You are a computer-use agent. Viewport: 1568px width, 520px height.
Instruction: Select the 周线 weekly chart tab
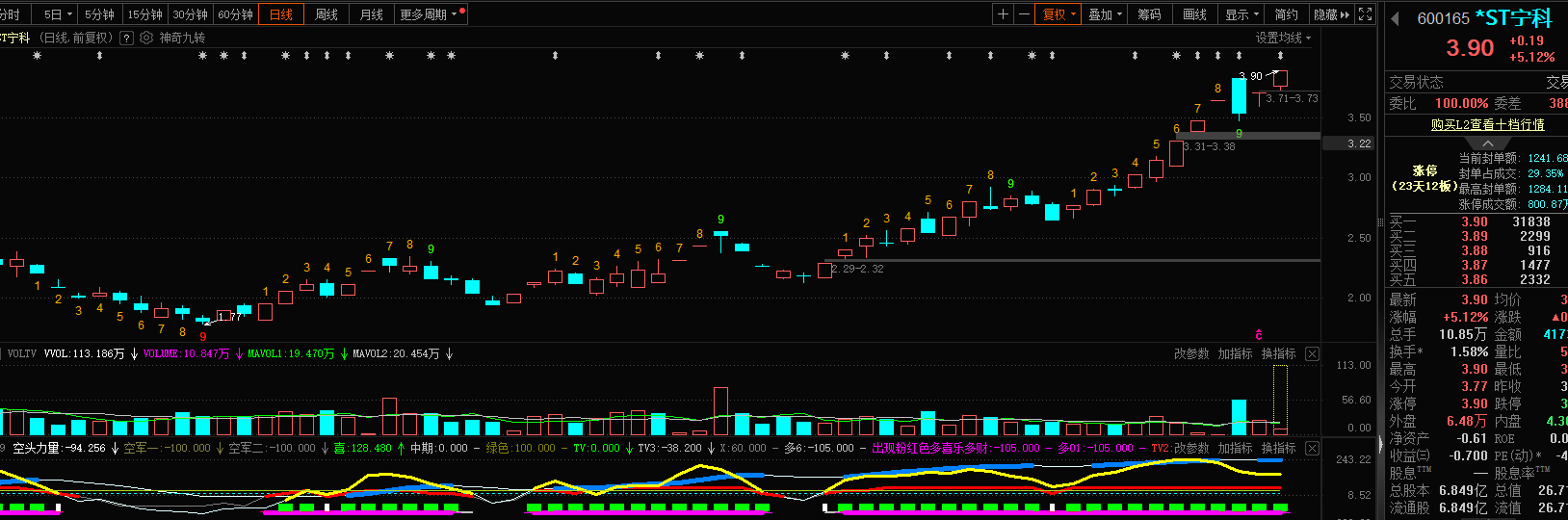(x=327, y=14)
